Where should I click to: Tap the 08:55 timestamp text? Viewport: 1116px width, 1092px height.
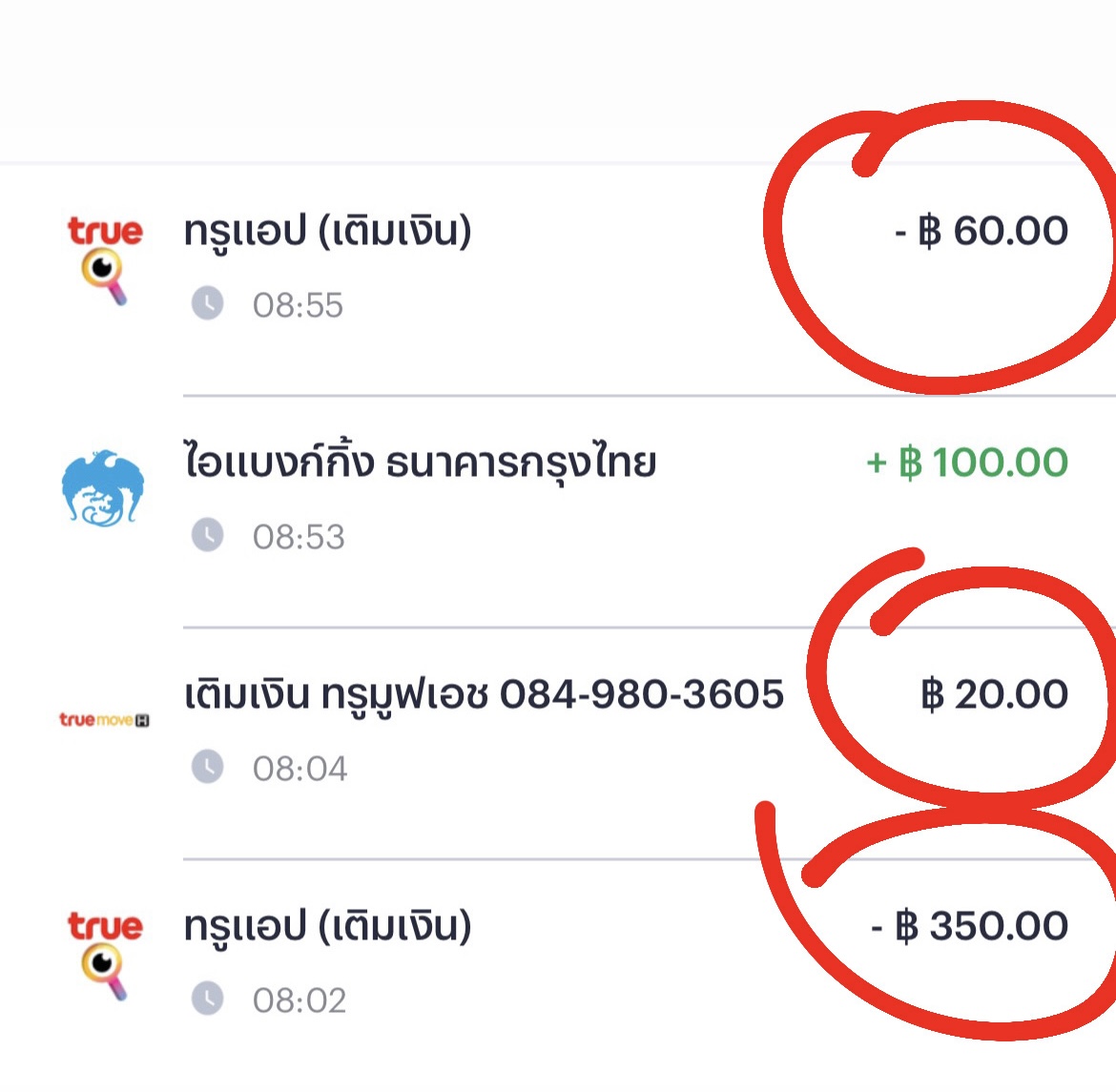[299, 305]
